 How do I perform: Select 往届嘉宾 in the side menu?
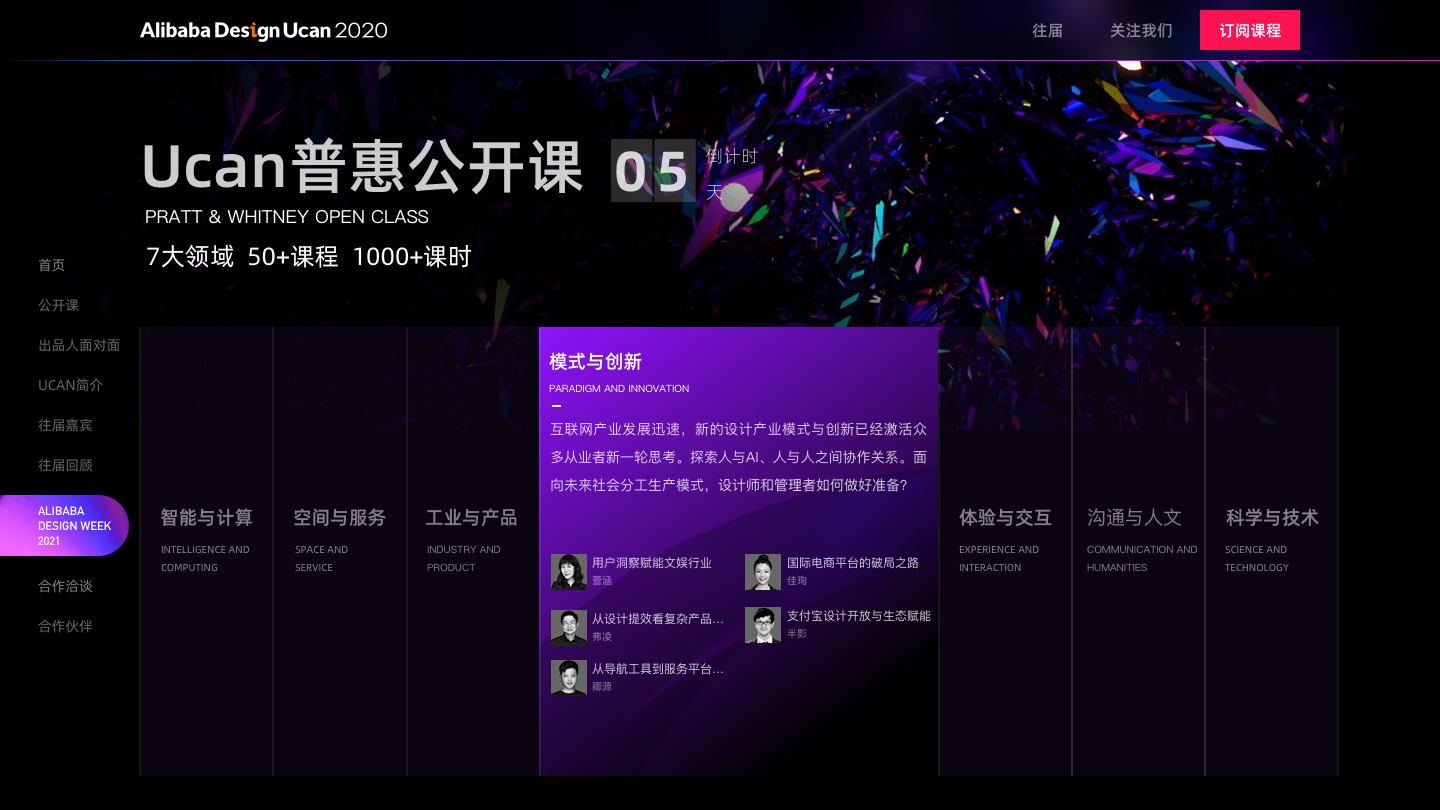65,425
